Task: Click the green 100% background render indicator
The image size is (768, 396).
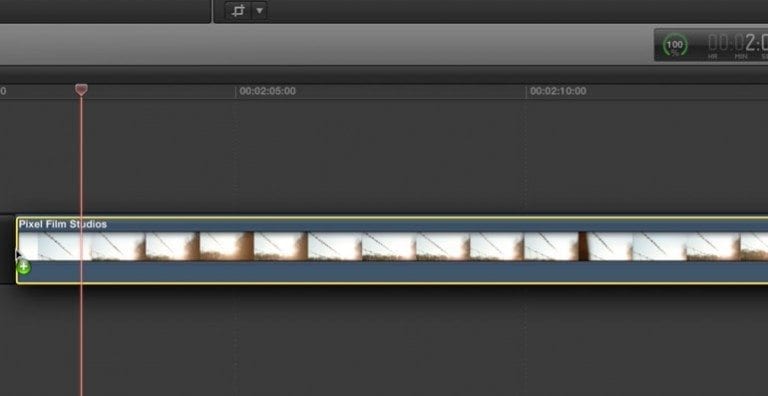Action: coord(675,45)
